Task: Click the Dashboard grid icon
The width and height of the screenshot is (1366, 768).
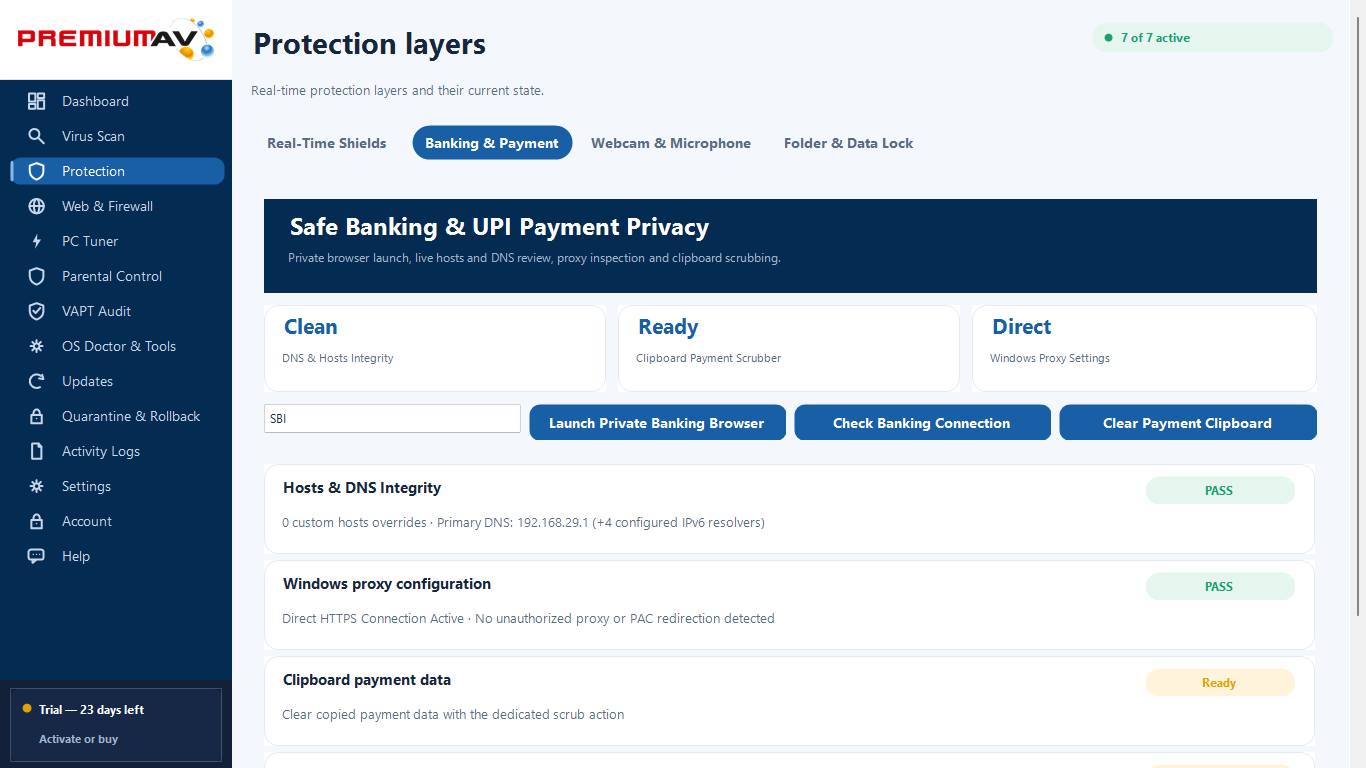Action: click(37, 101)
